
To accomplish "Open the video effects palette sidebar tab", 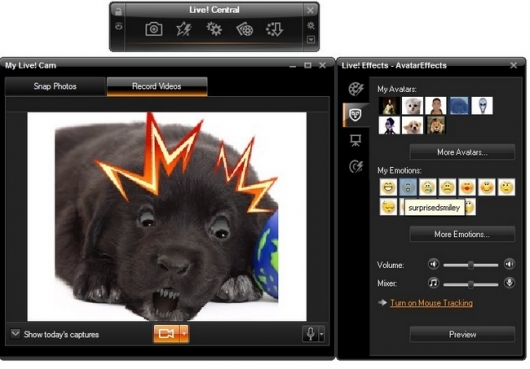I will click(356, 89).
